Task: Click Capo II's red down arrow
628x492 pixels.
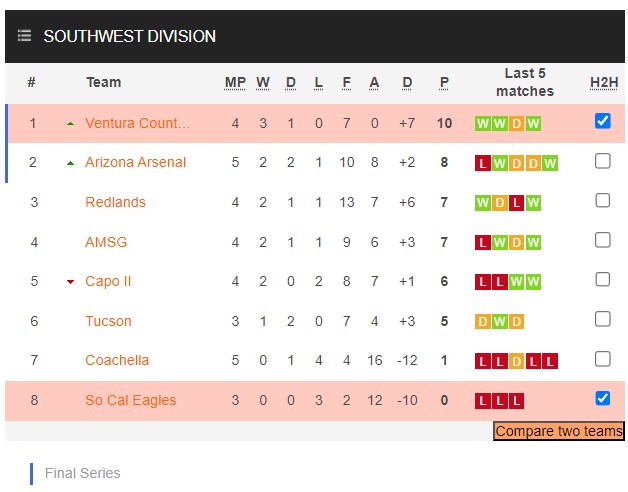Action: click(x=70, y=282)
